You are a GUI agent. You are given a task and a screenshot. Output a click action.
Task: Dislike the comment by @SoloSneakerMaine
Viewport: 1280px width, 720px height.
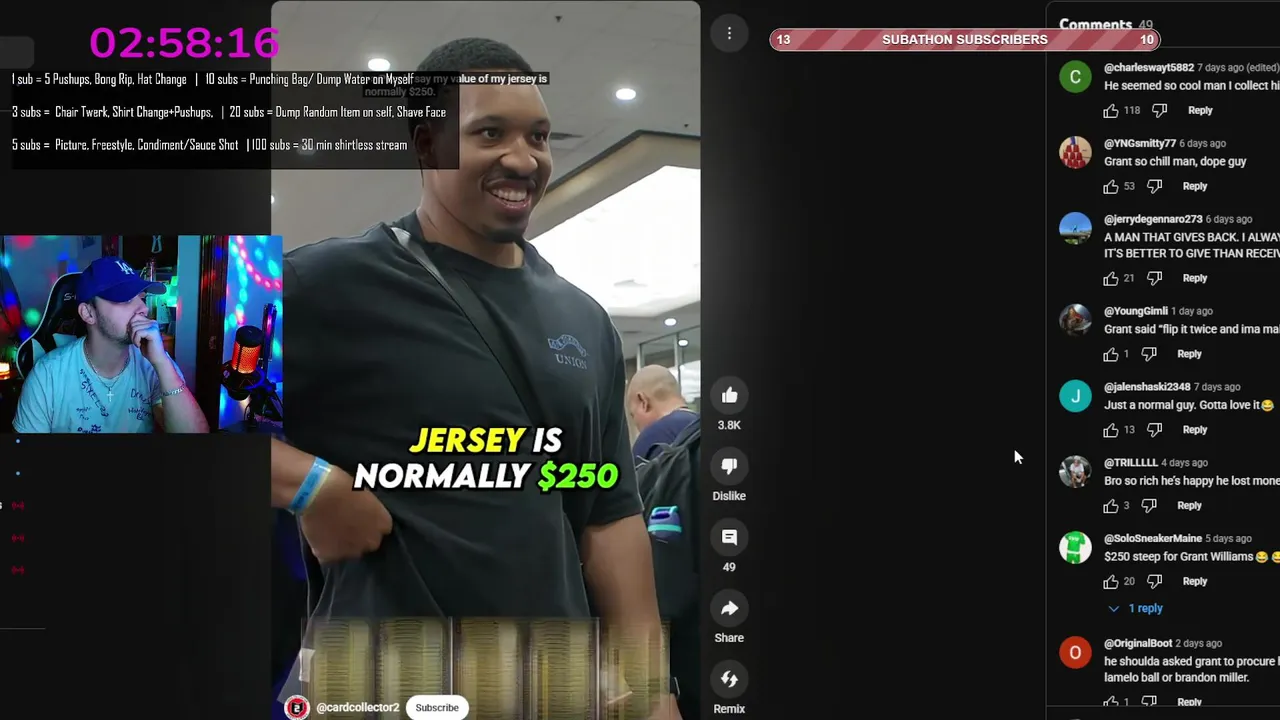pos(1155,582)
